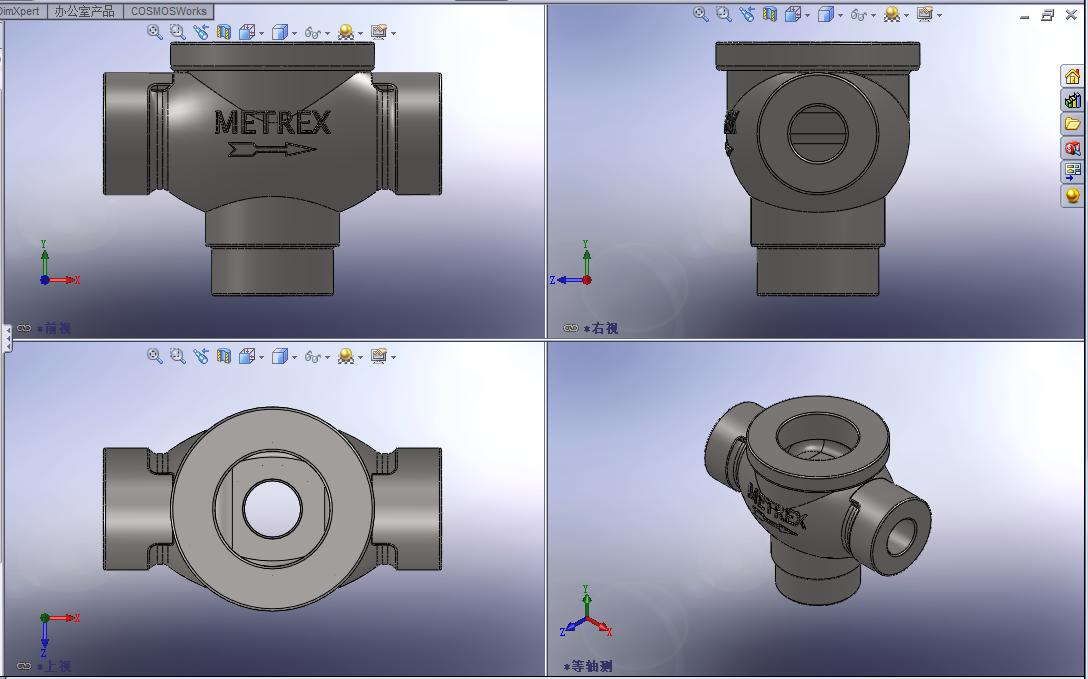Open View Orientation dropdown in right view toolbar
The image size is (1088, 679).
coord(807,15)
